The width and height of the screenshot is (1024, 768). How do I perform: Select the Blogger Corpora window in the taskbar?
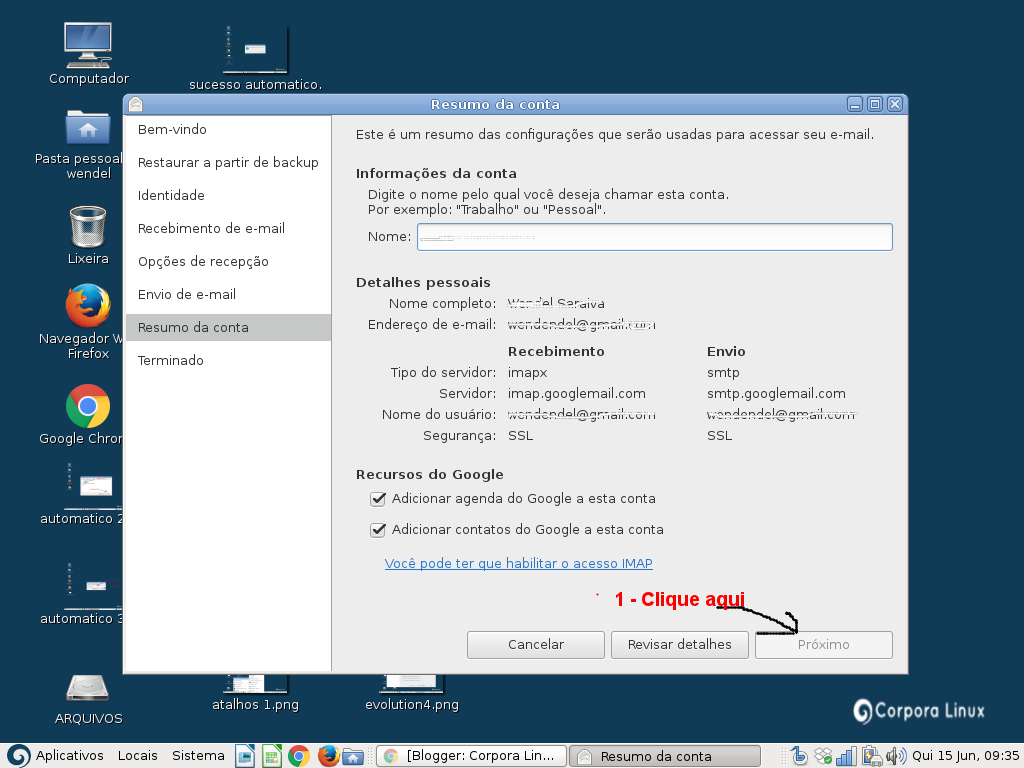point(470,755)
